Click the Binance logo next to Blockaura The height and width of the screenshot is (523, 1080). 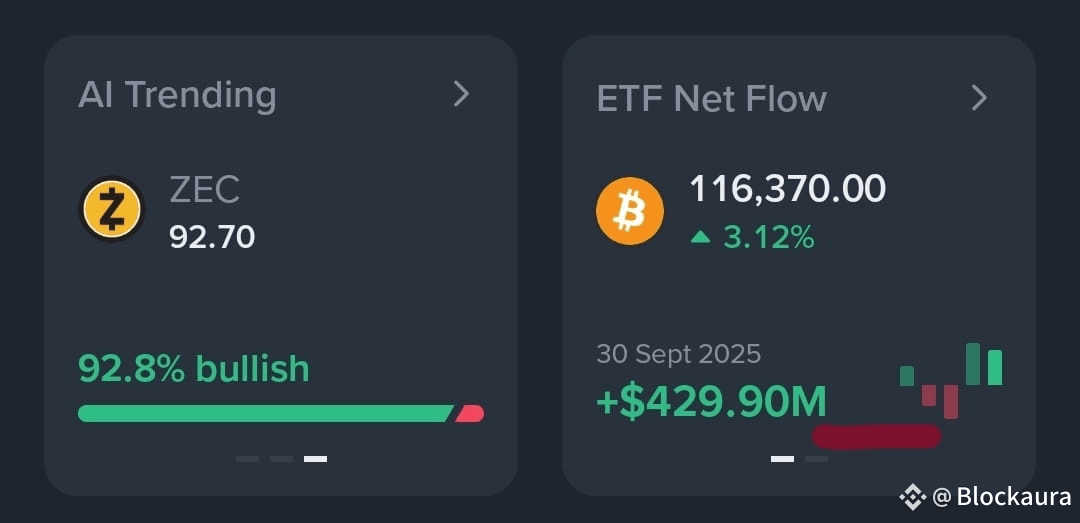[912, 497]
